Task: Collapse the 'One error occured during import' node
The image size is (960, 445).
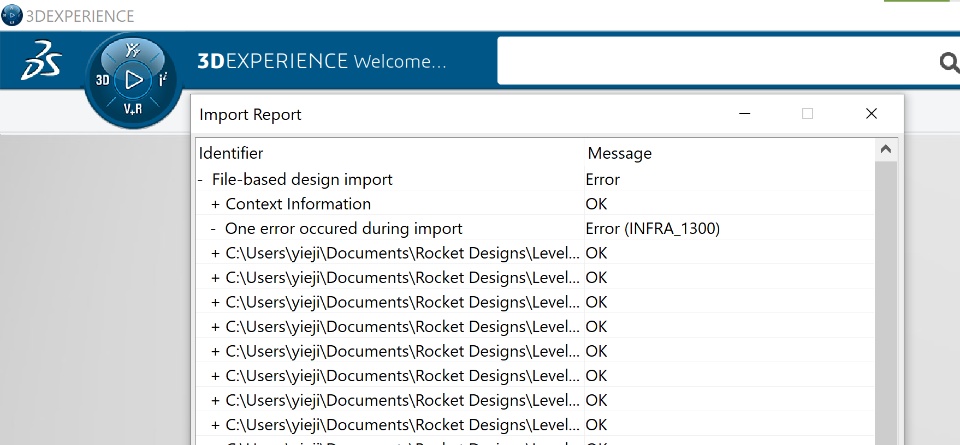Action: (214, 229)
